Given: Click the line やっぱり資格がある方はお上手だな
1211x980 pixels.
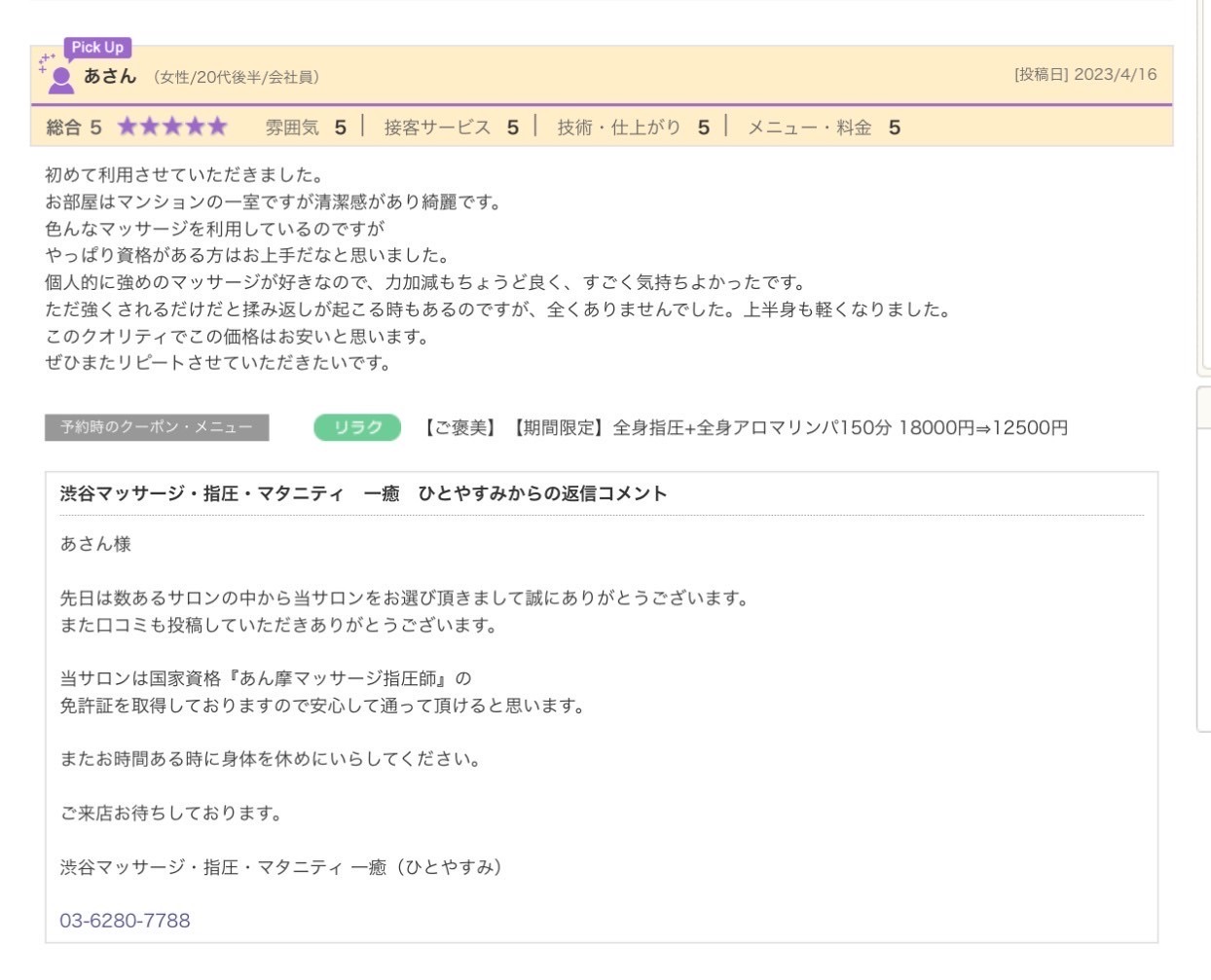Looking at the screenshot, I should (247, 255).
